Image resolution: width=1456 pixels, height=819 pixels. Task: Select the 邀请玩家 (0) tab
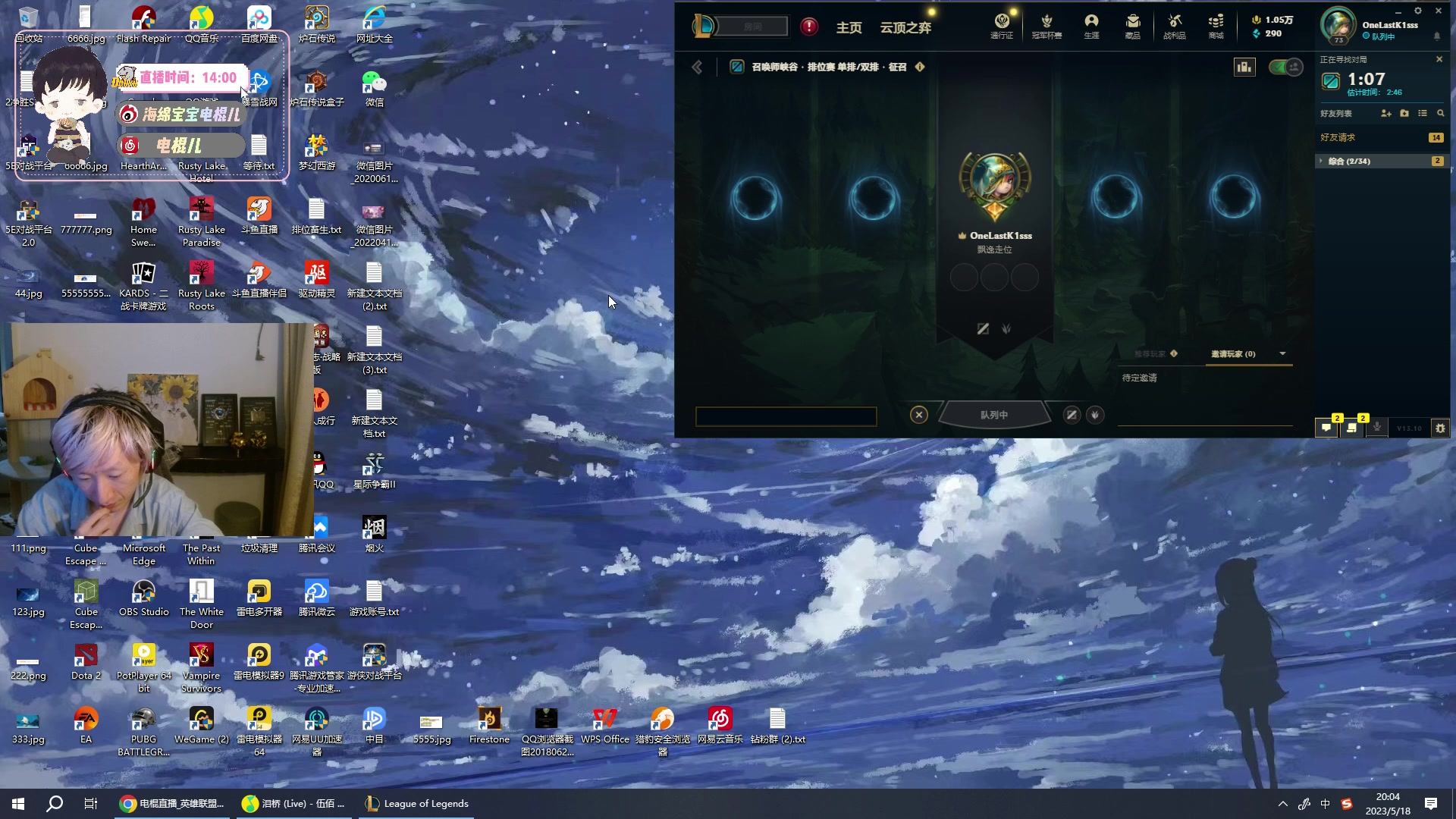pyautogui.click(x=1233, y=354)
